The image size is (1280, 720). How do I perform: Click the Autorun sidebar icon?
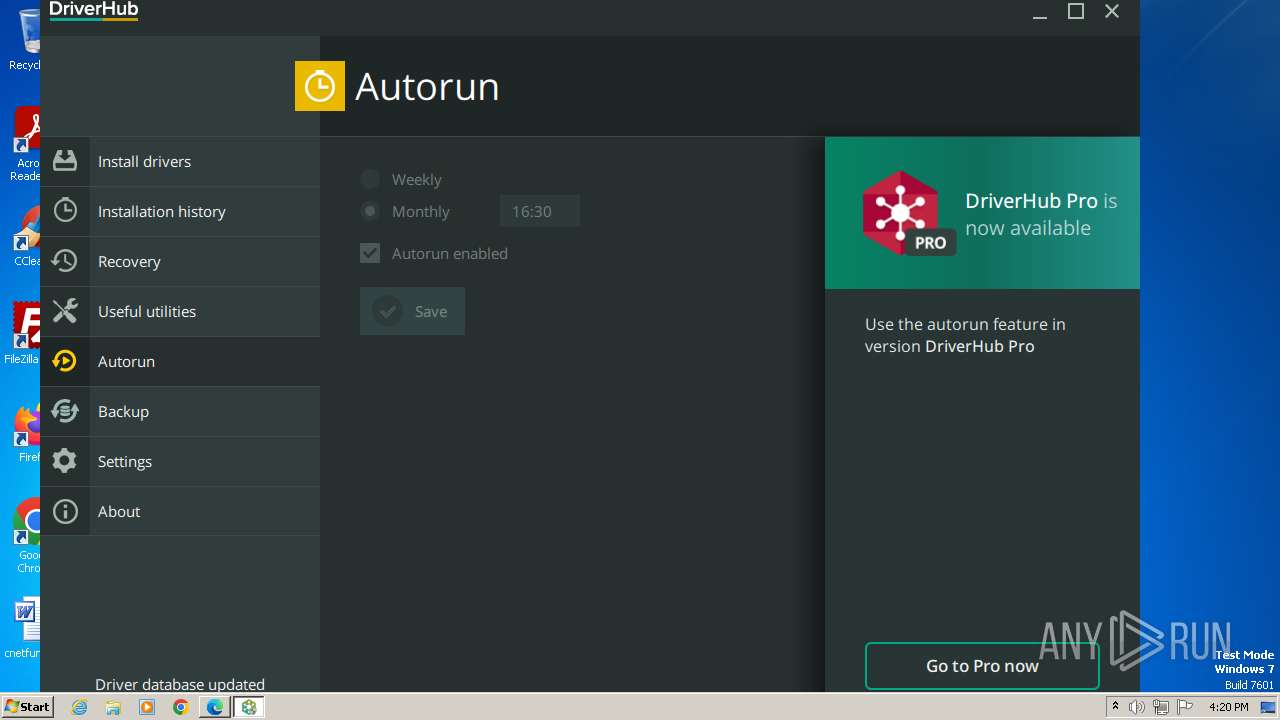[x=65, y=361]
